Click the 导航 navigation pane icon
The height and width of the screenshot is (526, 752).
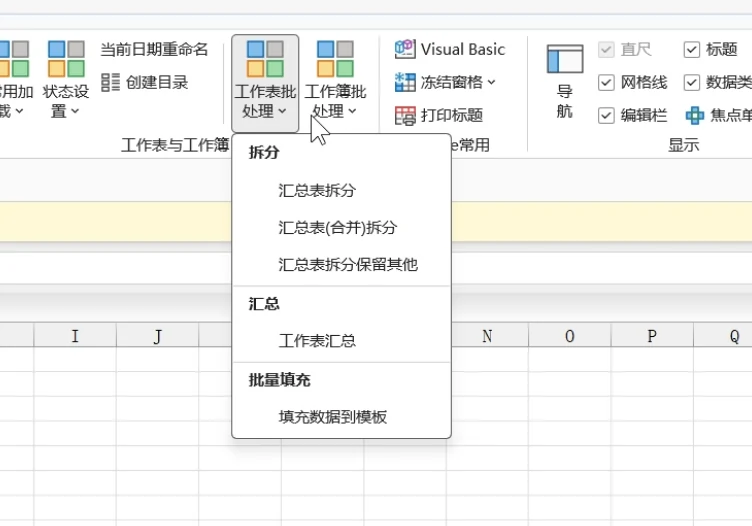565,58
